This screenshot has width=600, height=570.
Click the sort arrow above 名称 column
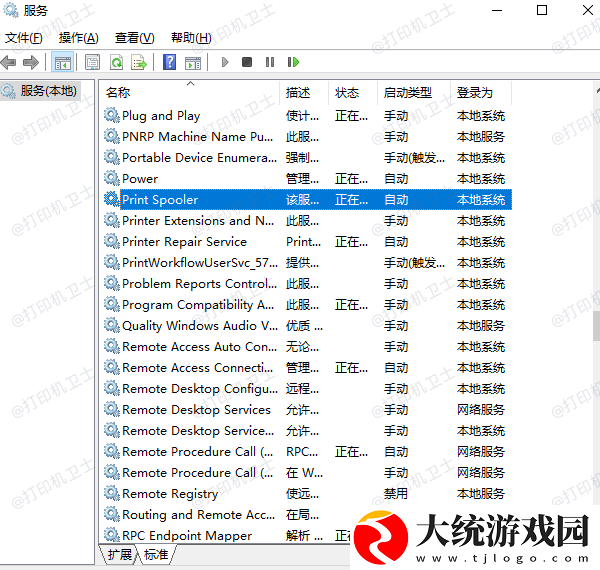click(191, 83)
